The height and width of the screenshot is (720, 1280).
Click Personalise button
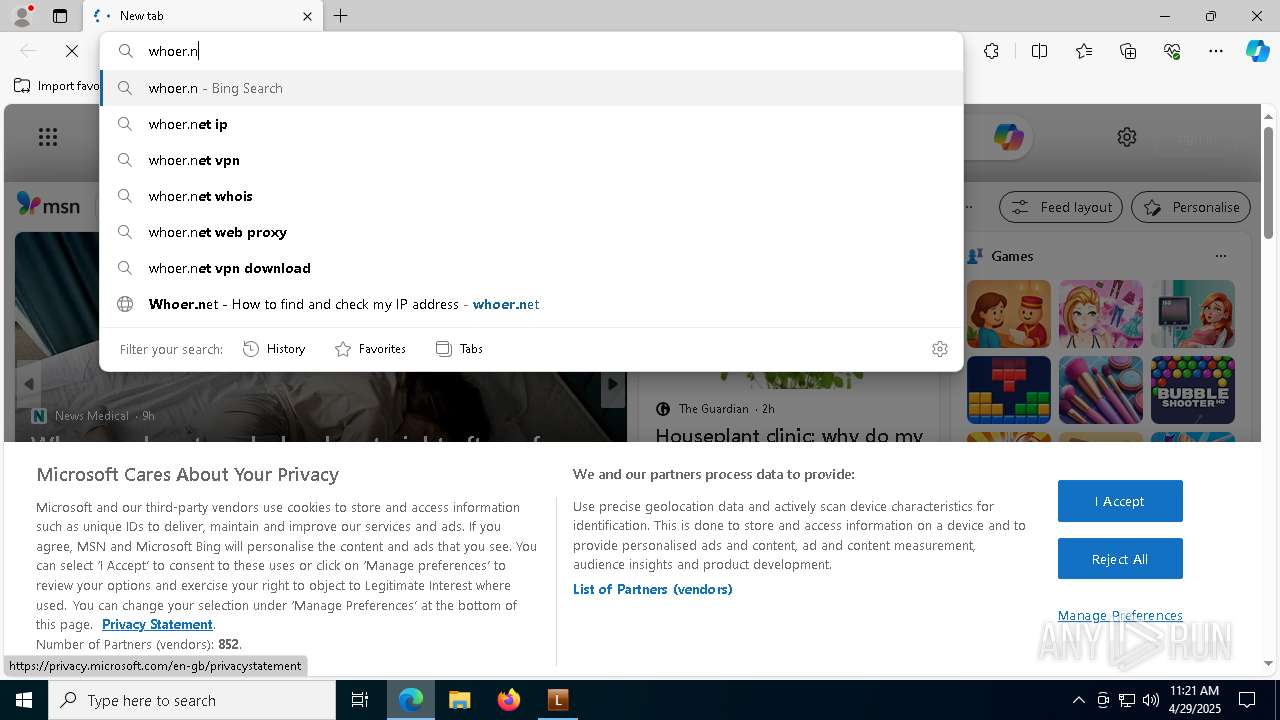click(1191, 207)
